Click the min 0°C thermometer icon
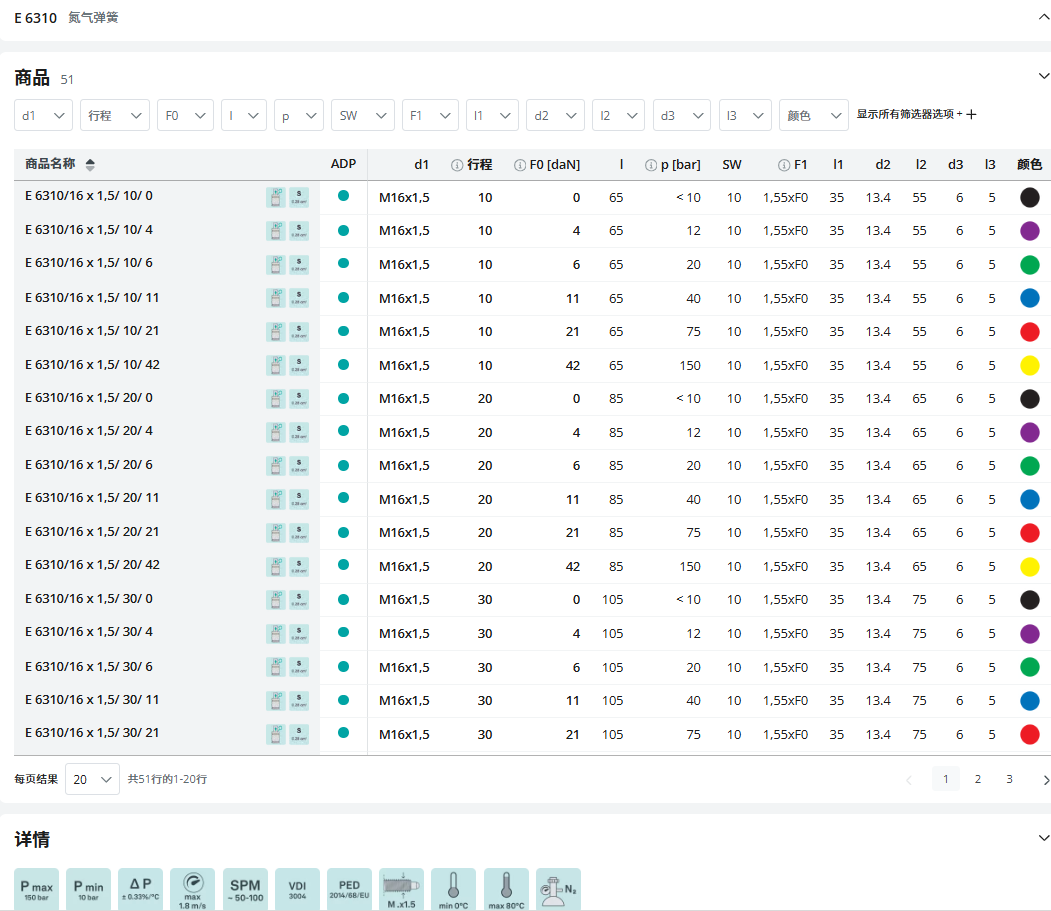This screenshot has height=911, width=1051. (x=454, y=890)
